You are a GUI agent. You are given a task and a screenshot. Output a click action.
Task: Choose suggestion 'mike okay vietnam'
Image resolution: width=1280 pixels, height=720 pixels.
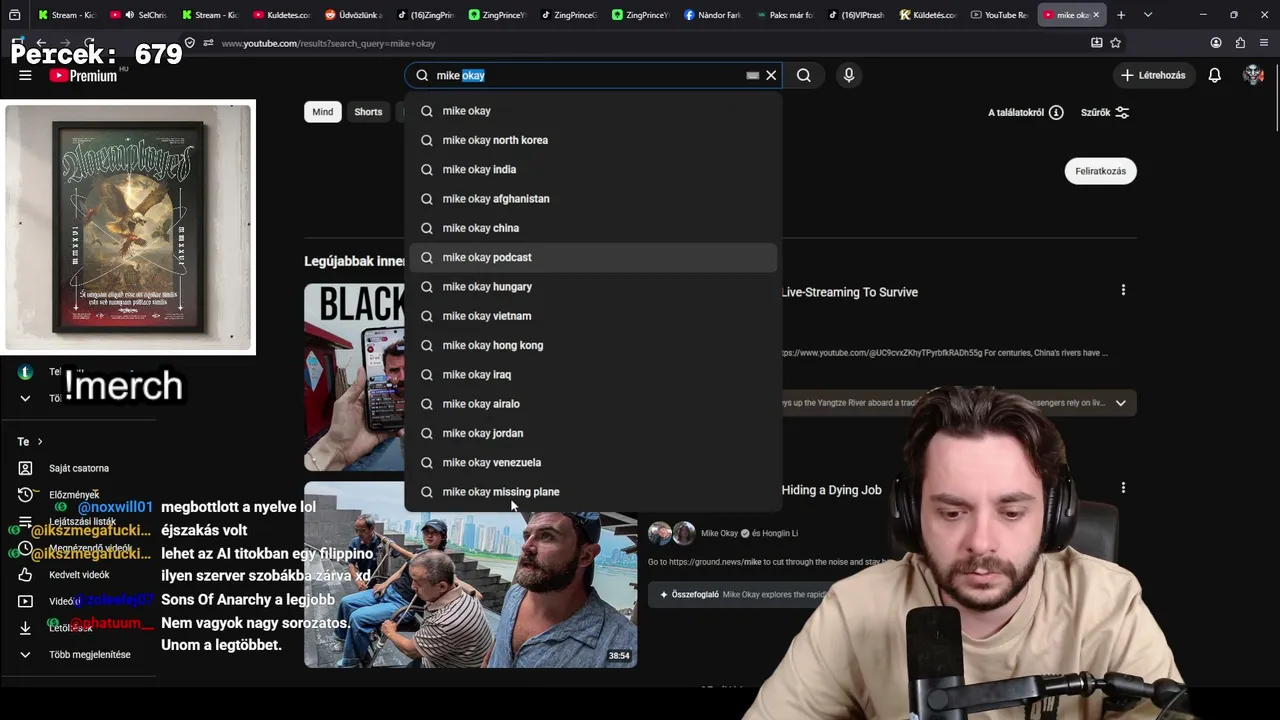tap(593, 316)
